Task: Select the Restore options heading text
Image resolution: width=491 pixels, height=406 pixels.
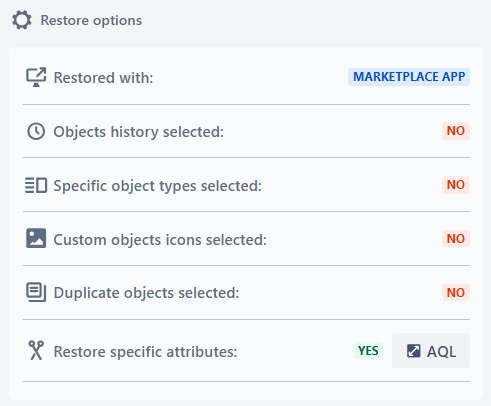Action: 91,21
